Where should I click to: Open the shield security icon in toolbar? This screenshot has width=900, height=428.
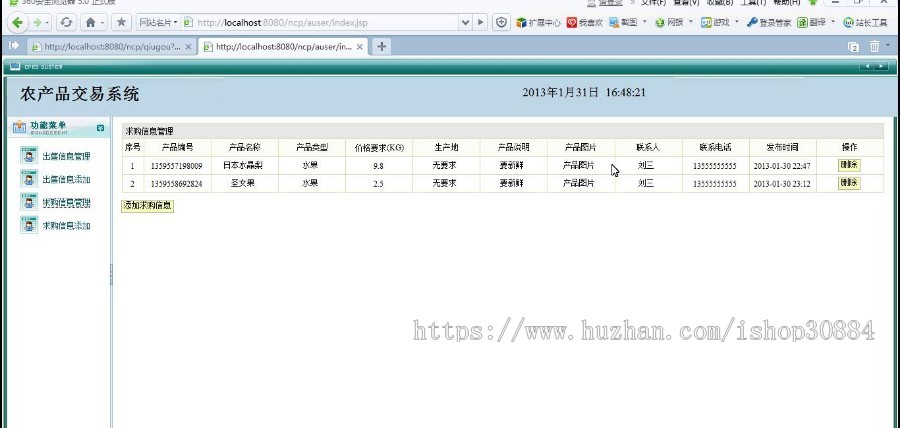(x=502, y=23)
